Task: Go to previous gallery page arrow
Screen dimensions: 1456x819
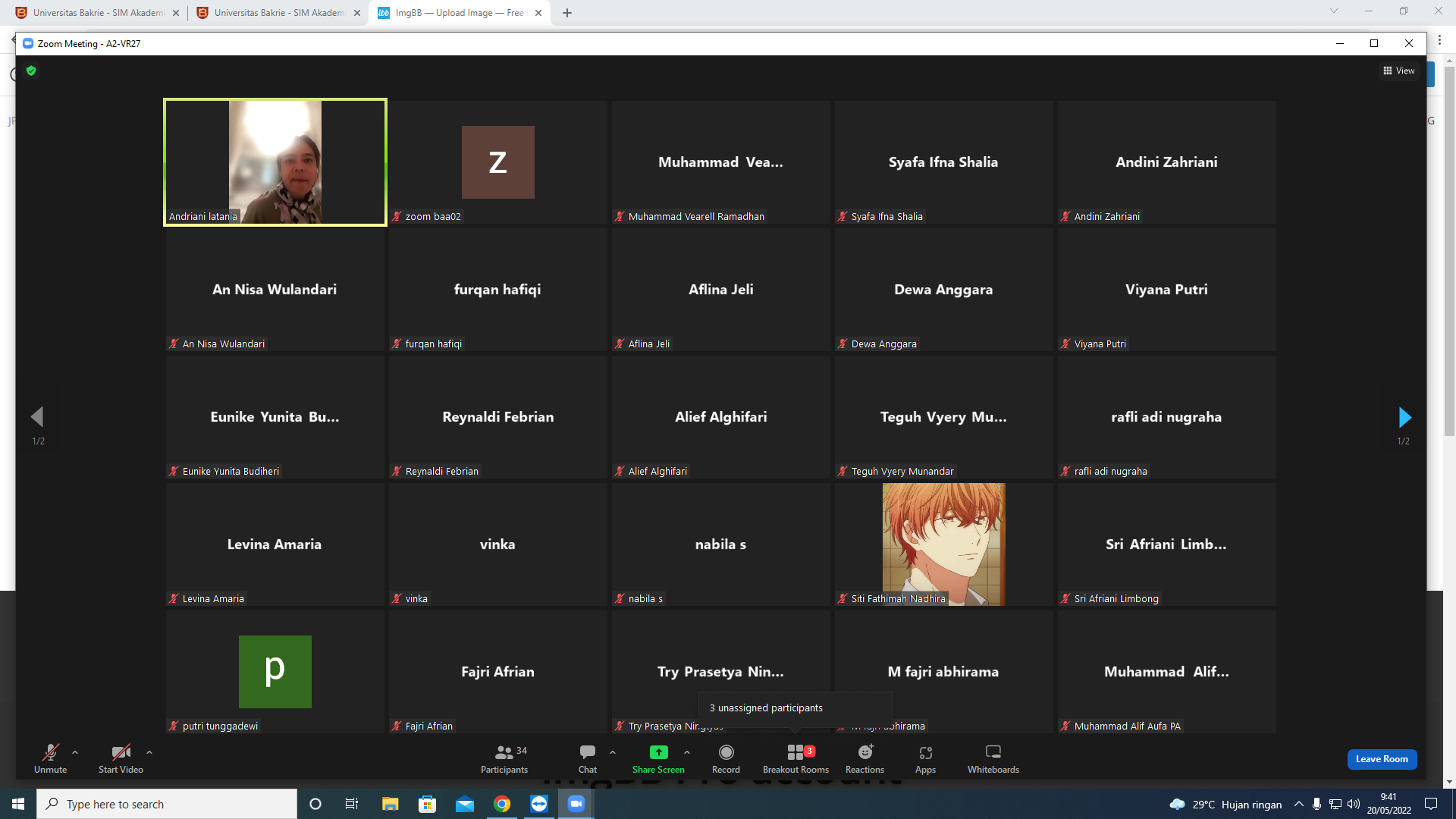Action: pyautogui.click(x=37, y=416)
